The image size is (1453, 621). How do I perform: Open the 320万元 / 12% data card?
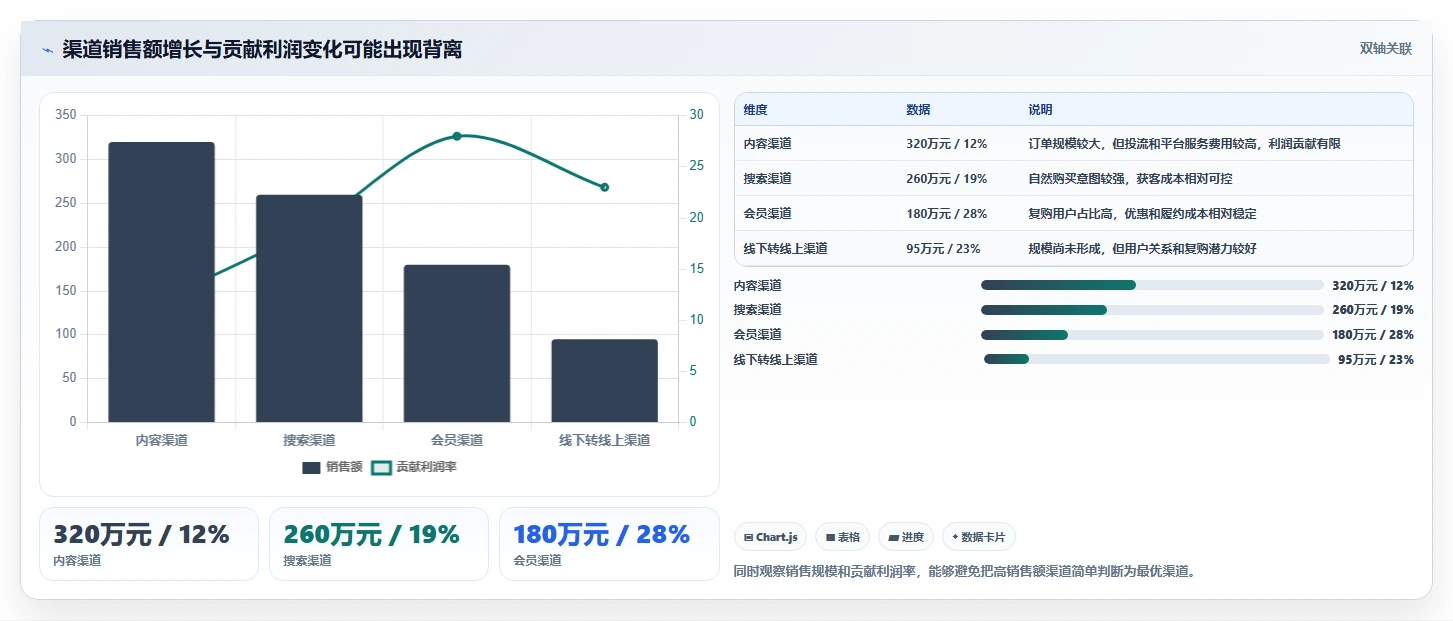coord(149,544)
